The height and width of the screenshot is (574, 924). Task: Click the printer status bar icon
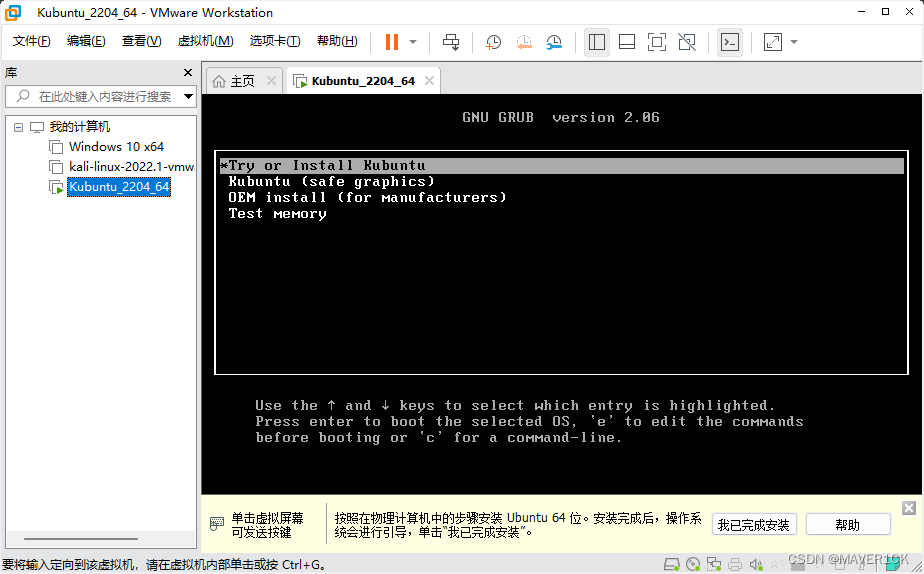coord(735,565)
